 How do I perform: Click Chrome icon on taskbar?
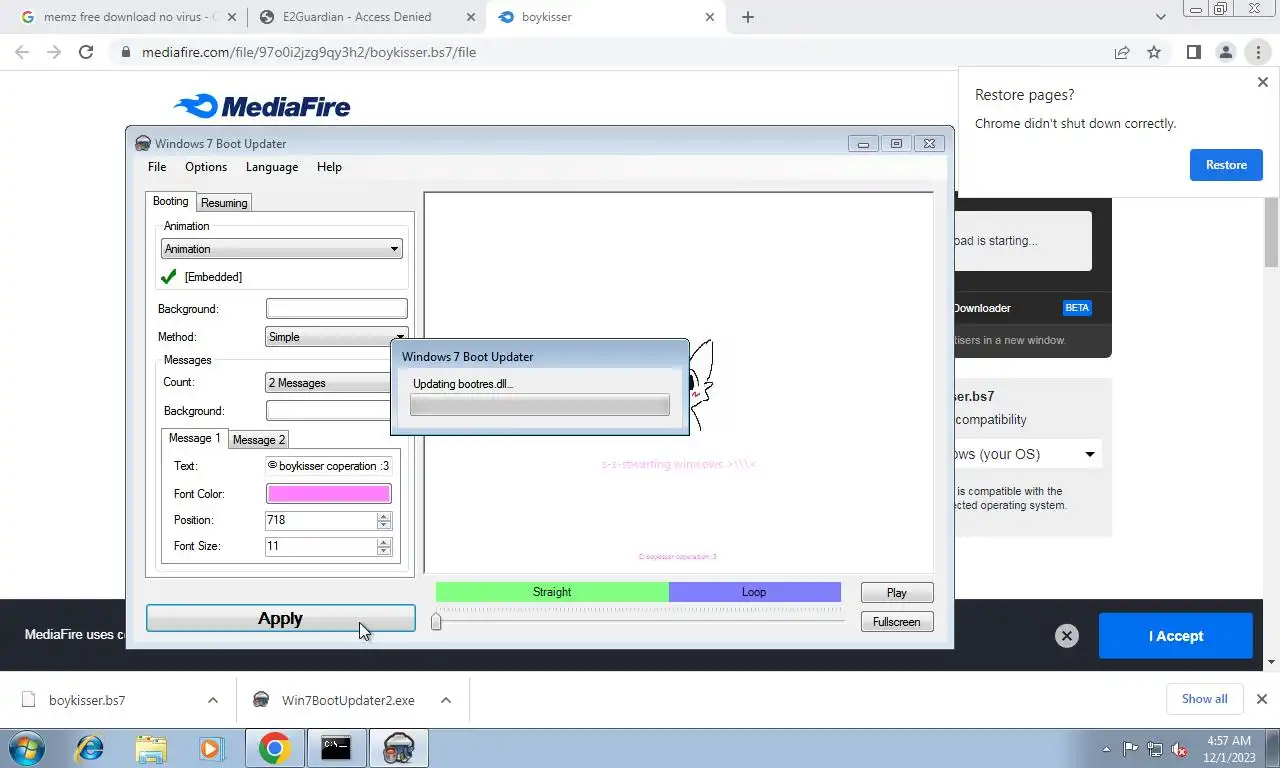pos(274,748)
